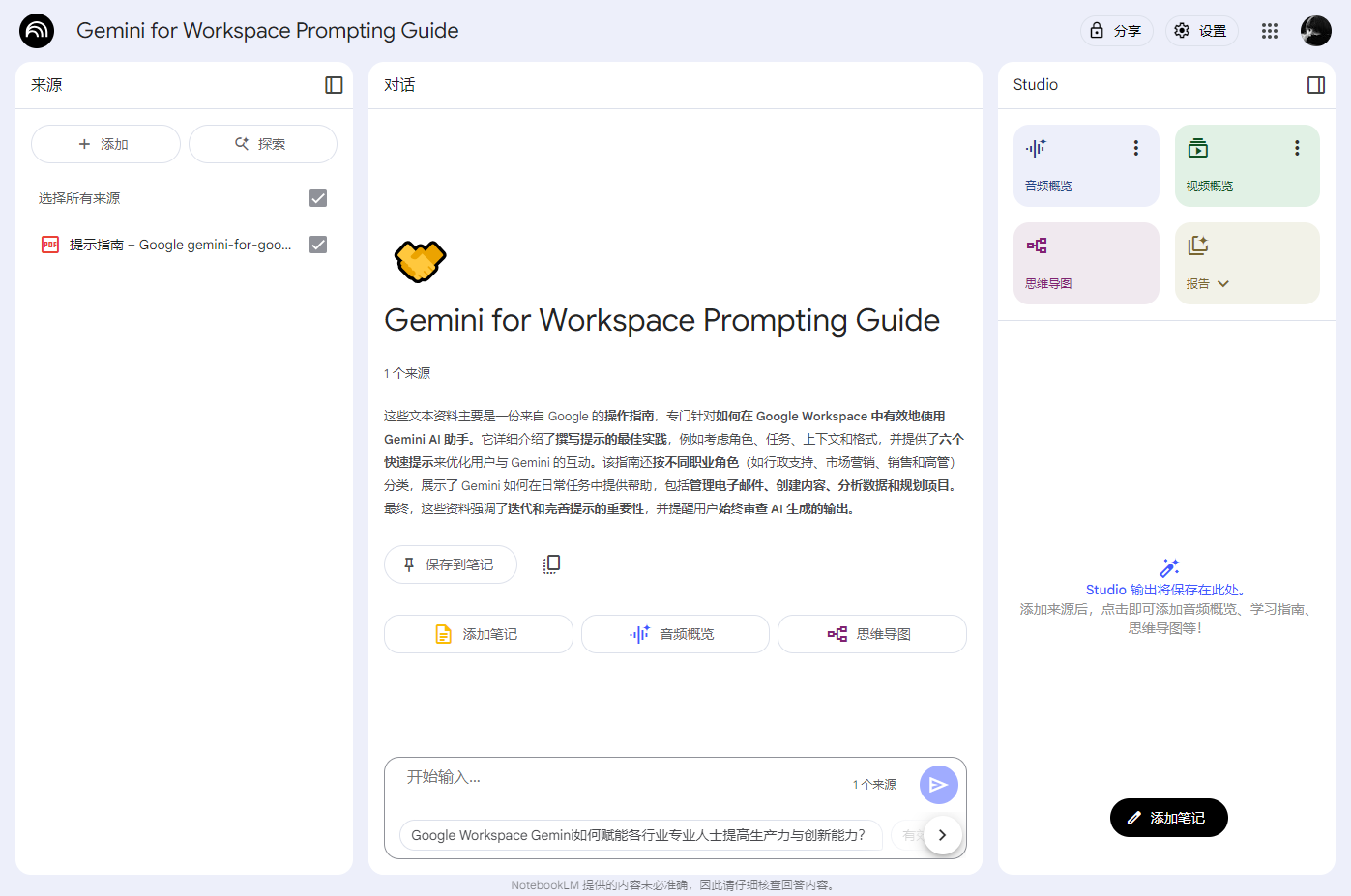Select the suggested question about Google Workspace Gemini
The height and width of the screenshot is (896, 1351).
(640, 835)
